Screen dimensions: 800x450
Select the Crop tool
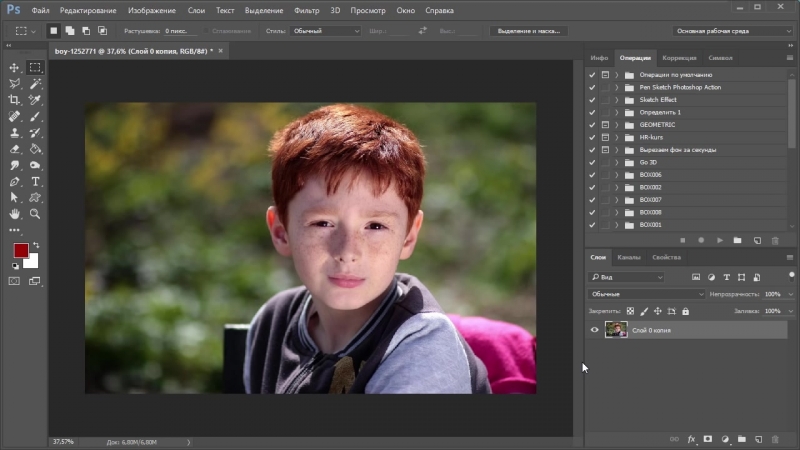pyautogui.click(x=14, y=100)
